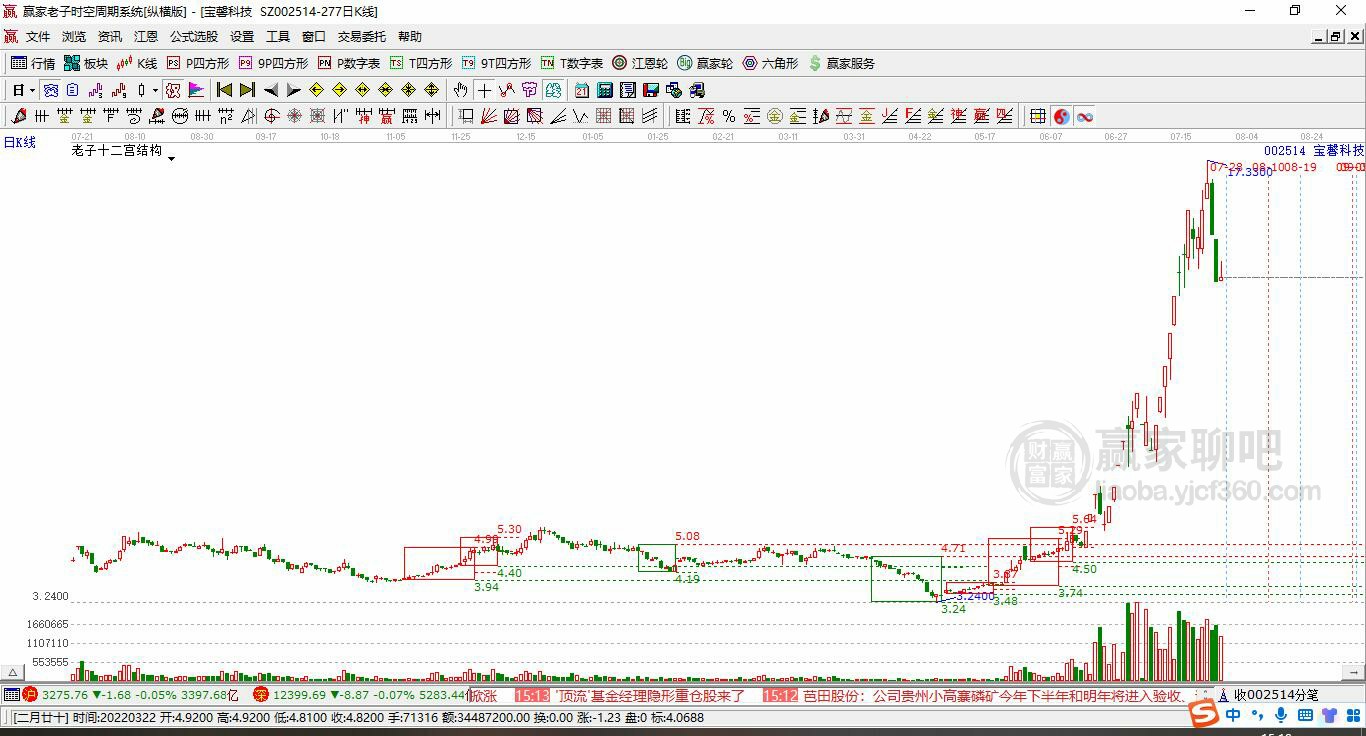Toggle the dashed frame chart mode icon
Screen dimensions: 1366x736
pos(174,90)
